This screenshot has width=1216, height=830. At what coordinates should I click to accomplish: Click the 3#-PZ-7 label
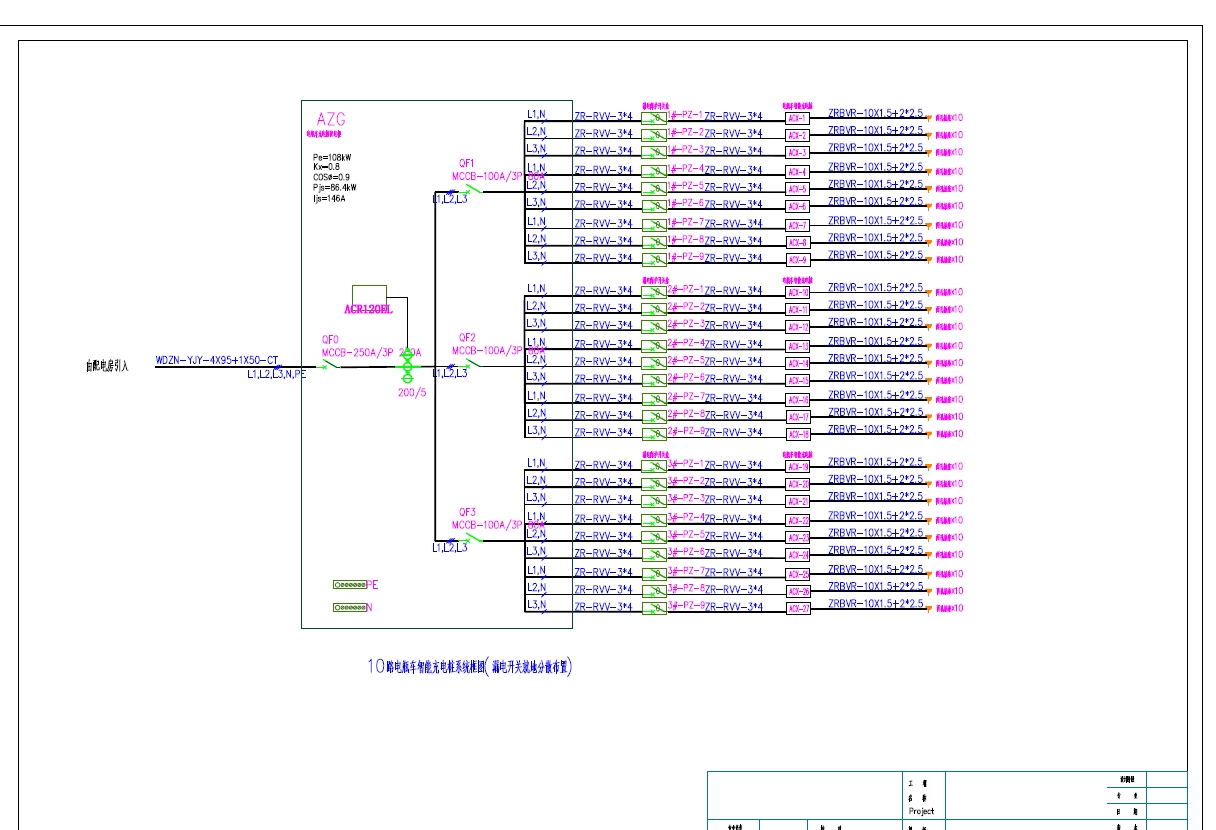point(686,570)
